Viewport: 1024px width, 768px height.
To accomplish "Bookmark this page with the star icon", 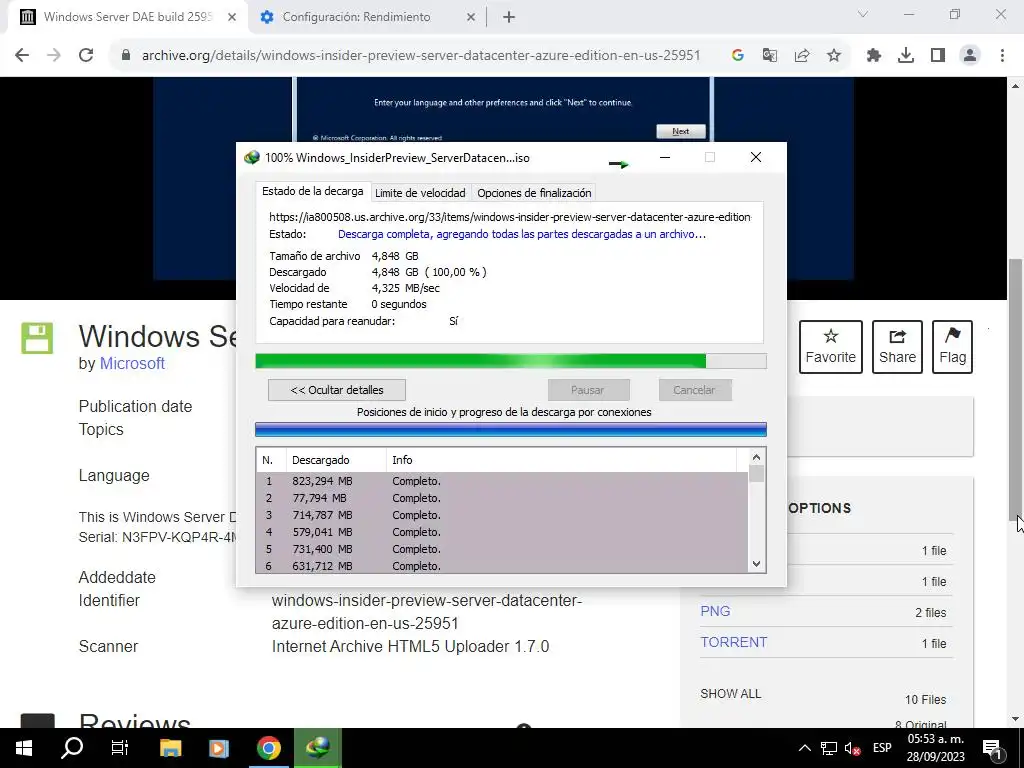I will [x=834, y=56].
